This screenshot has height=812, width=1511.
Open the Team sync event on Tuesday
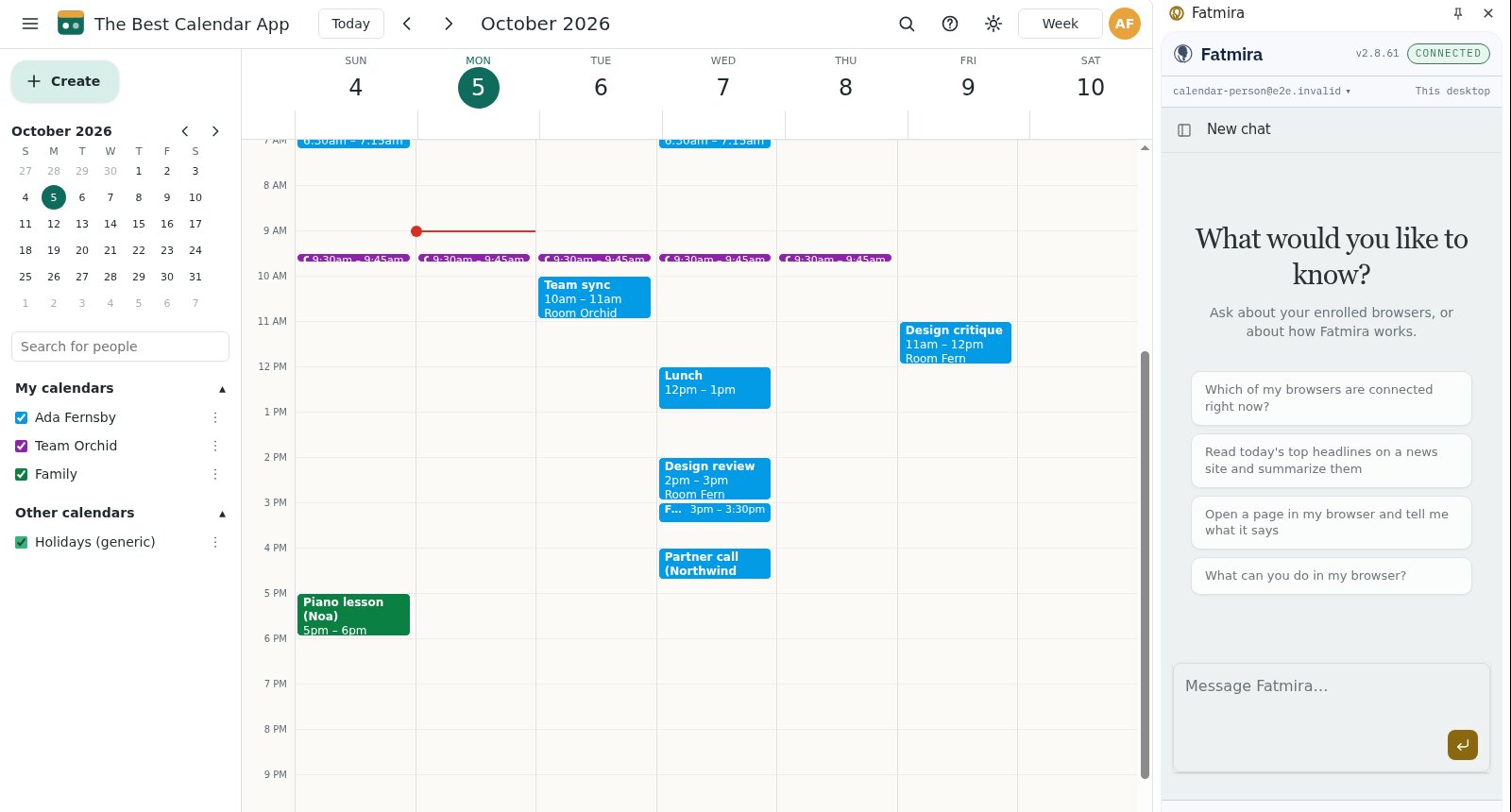pos(594,297)
